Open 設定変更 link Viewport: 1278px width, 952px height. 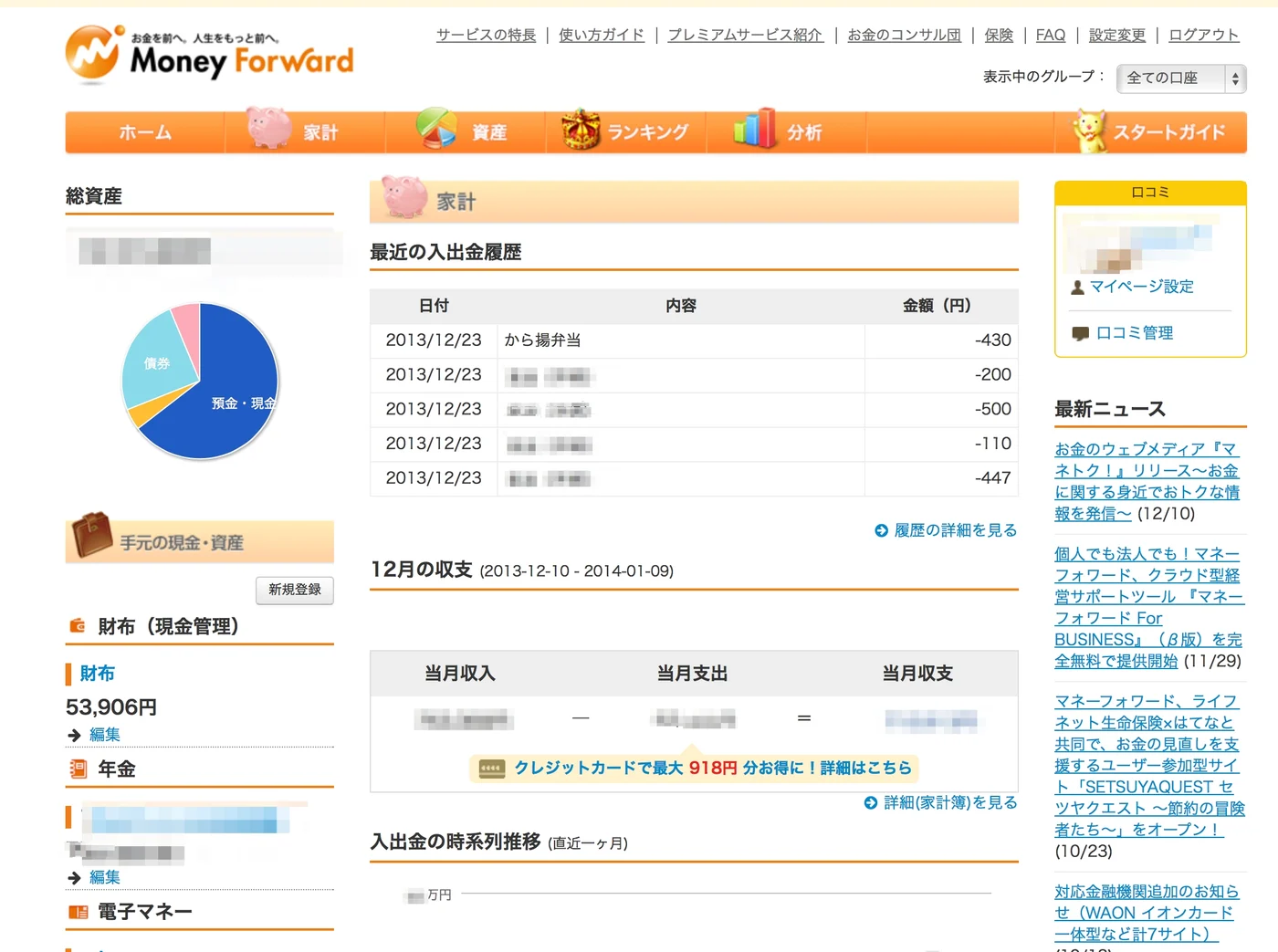coord(1117,35)
